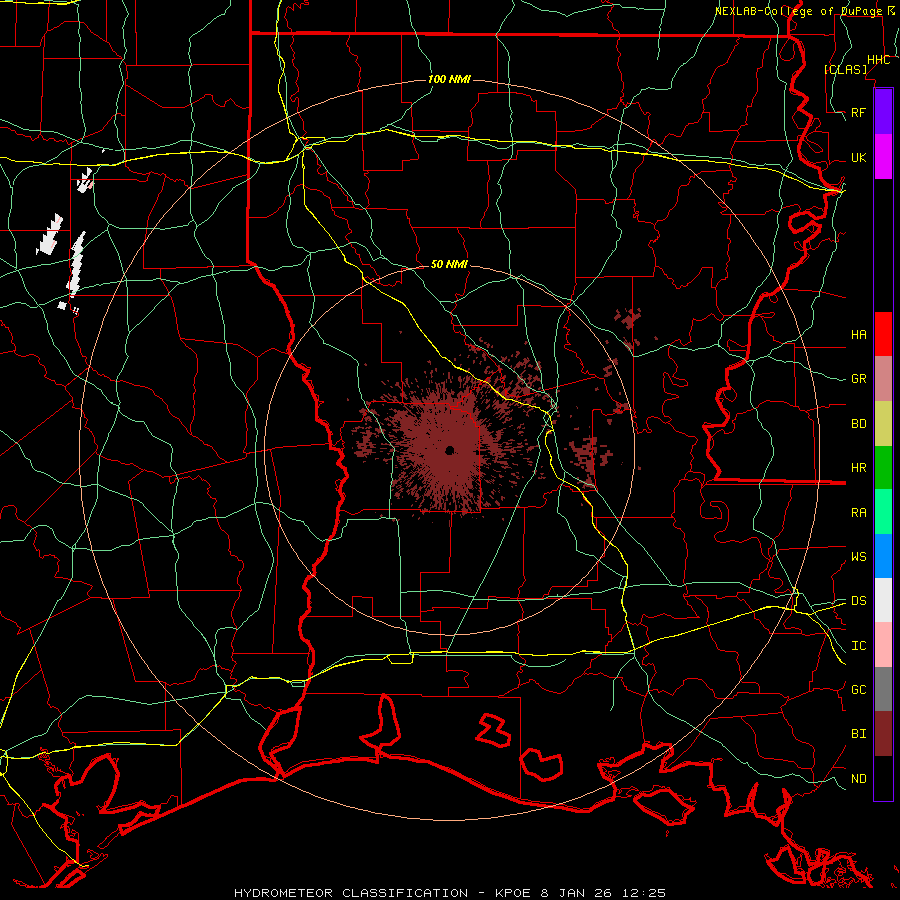Click the DS legend label
The width and height of the screenshot is (900, 900).
point(858,600)
